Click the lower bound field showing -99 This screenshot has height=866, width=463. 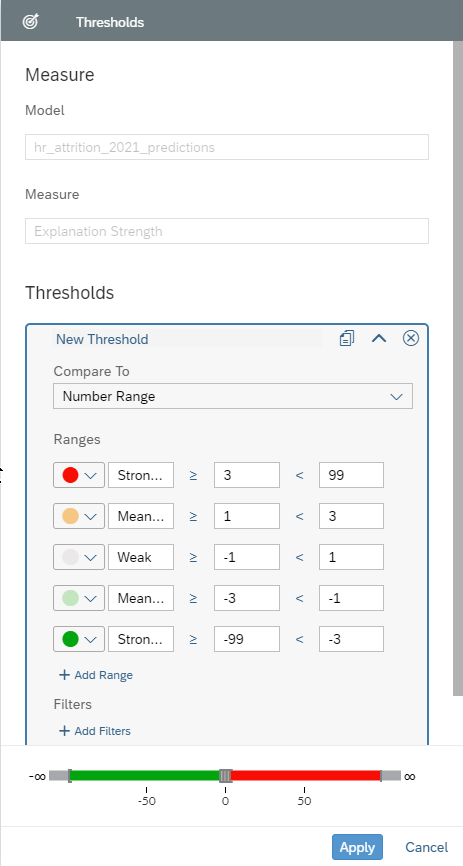(247, 639)
